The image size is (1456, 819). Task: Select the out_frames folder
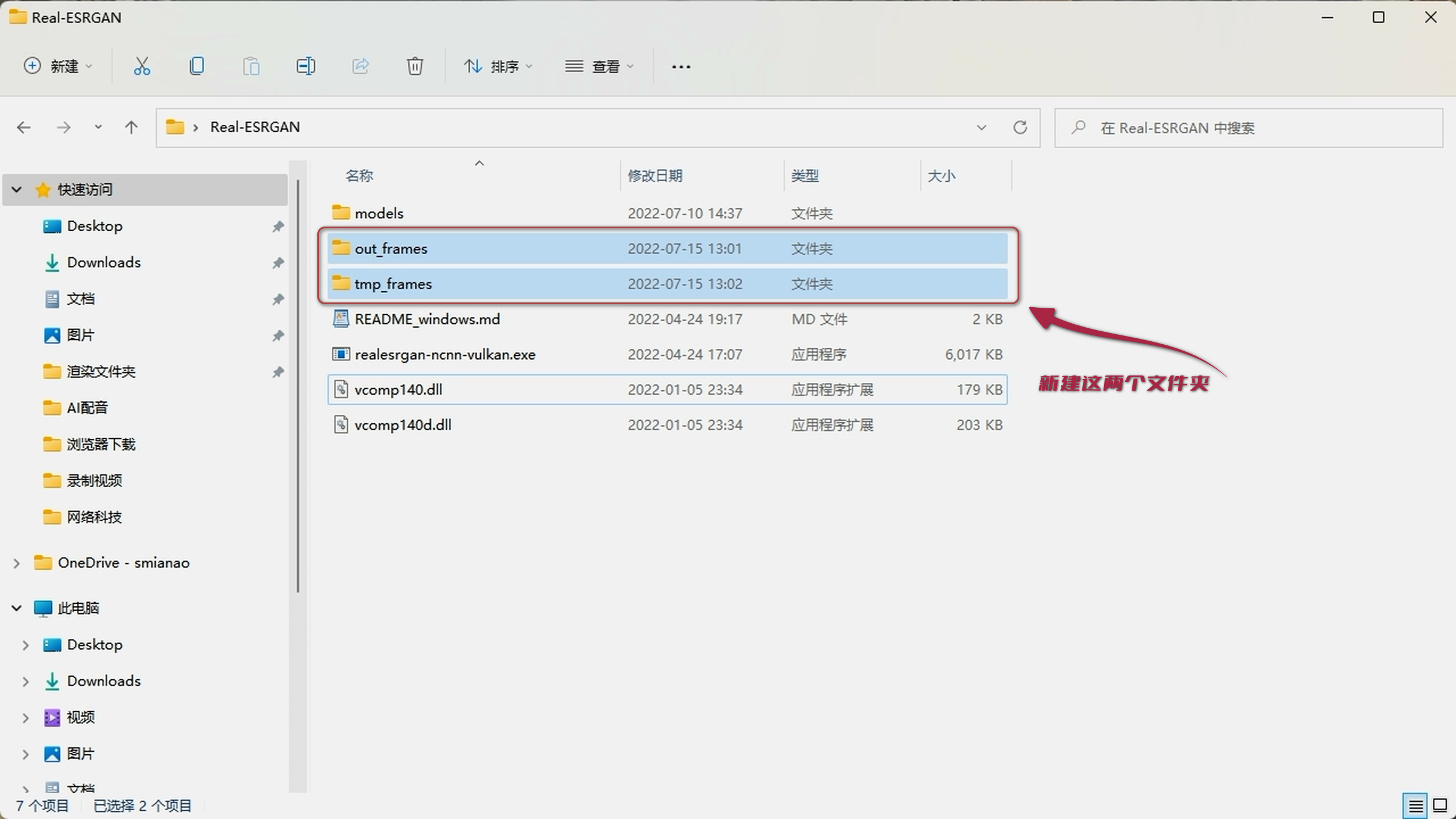click(667, 248)
